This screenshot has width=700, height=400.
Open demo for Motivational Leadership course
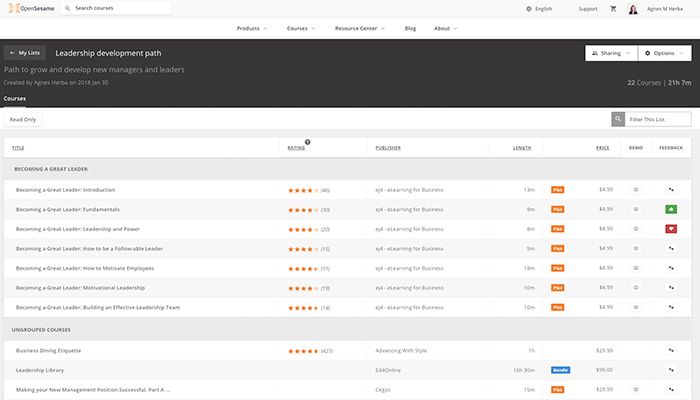pos(636,288)
